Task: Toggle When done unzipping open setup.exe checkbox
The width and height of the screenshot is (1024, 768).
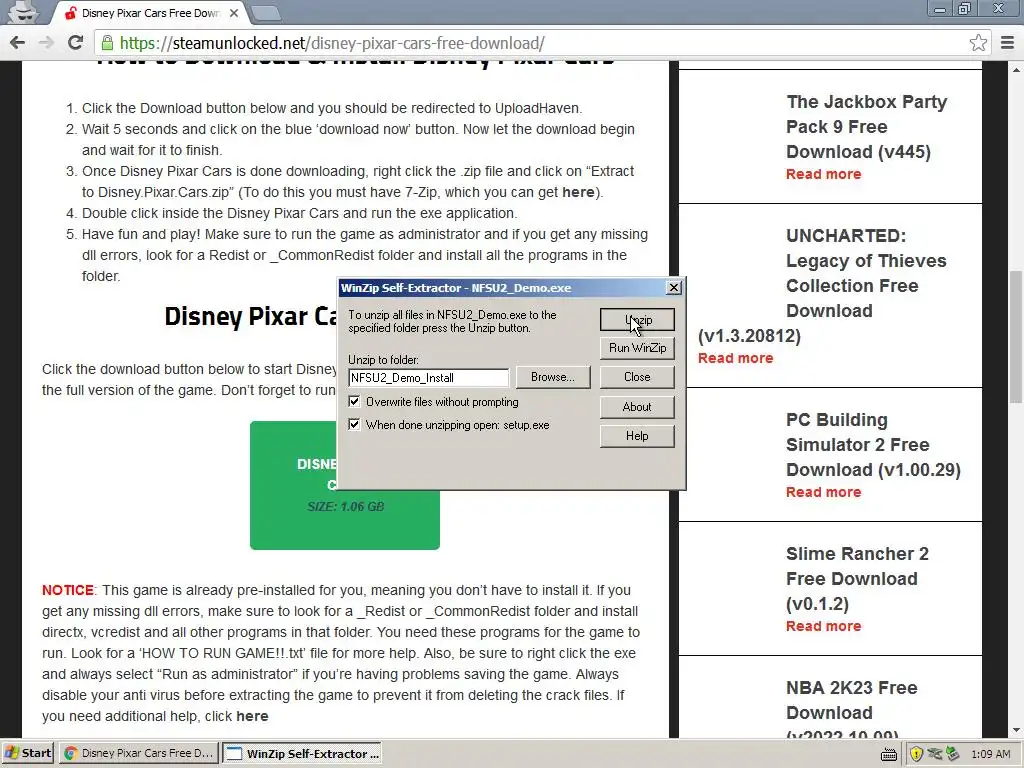Action: 354,424
